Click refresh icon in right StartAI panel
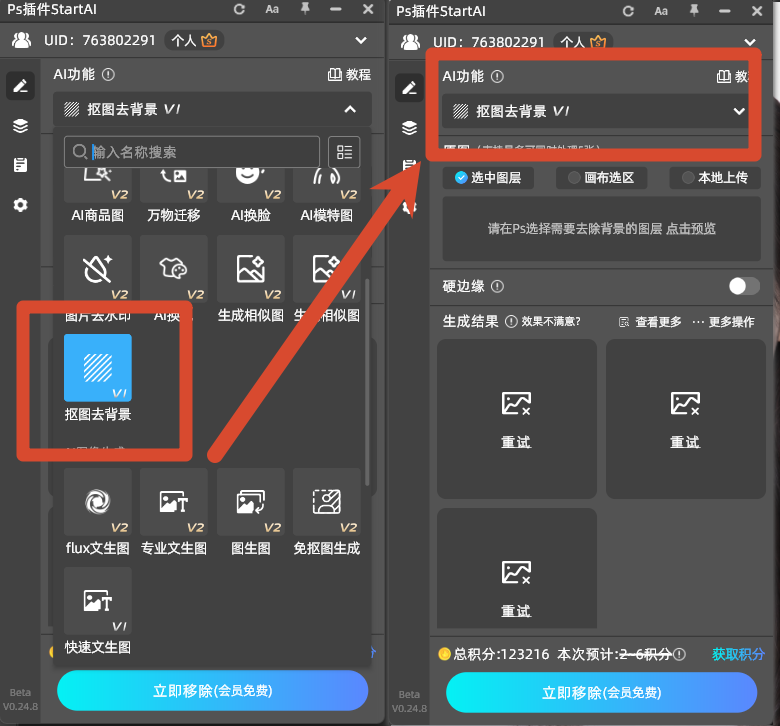 [x=628, y=11]
